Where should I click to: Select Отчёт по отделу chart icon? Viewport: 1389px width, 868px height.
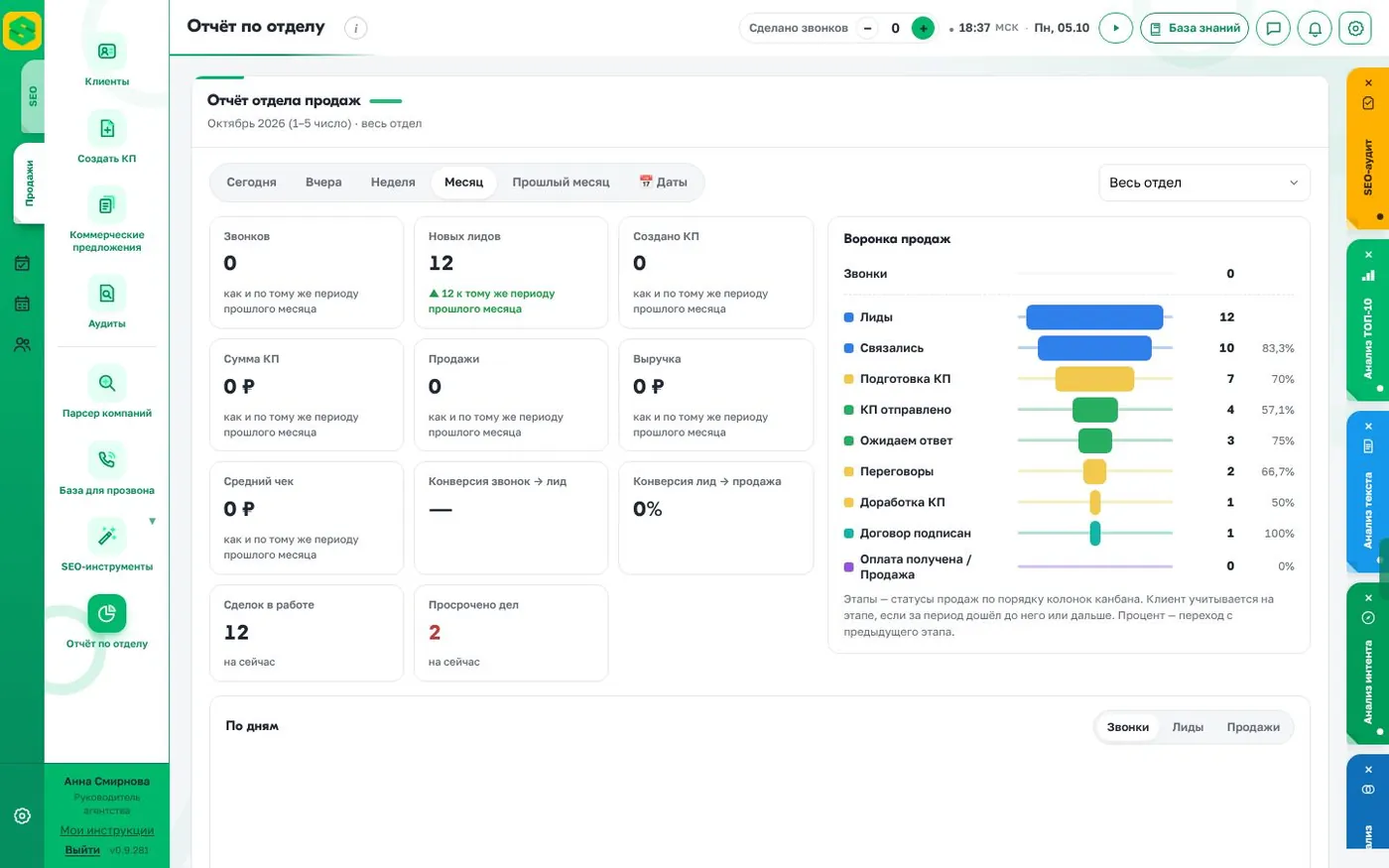(107, 613)
